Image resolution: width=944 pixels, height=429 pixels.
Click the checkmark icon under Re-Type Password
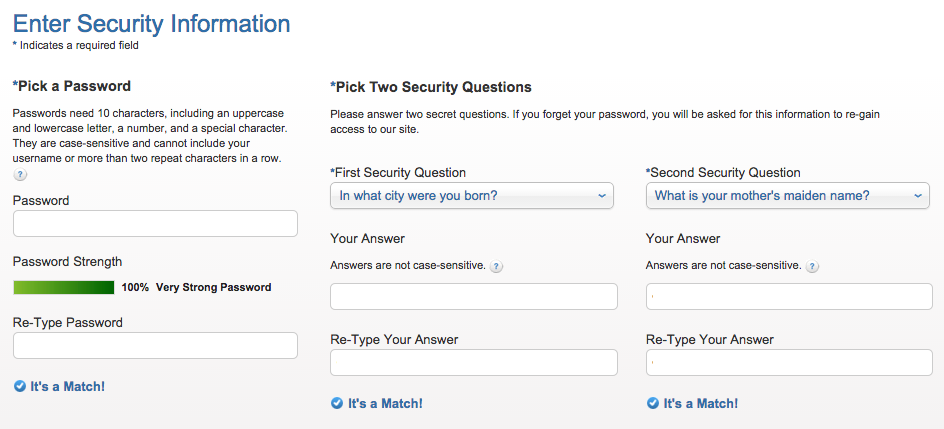[19, 386]
